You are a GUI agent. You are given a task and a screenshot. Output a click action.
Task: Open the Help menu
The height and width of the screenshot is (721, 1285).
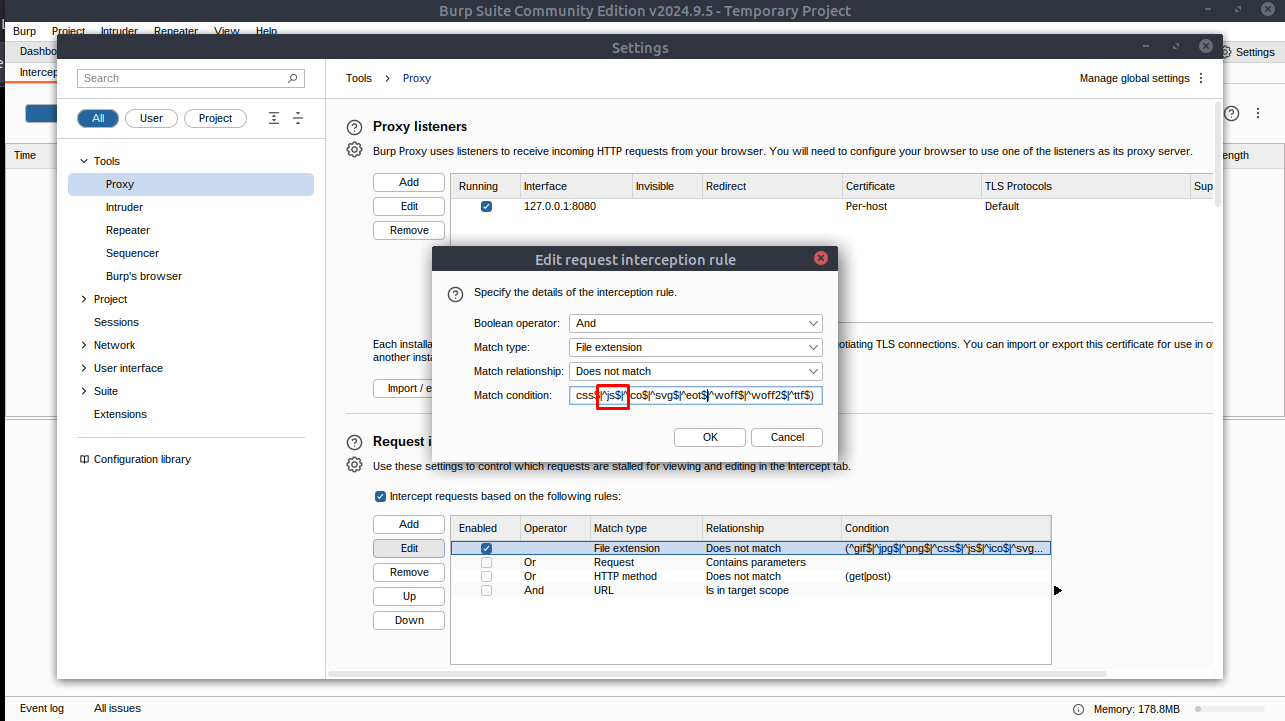pos(266,31)
